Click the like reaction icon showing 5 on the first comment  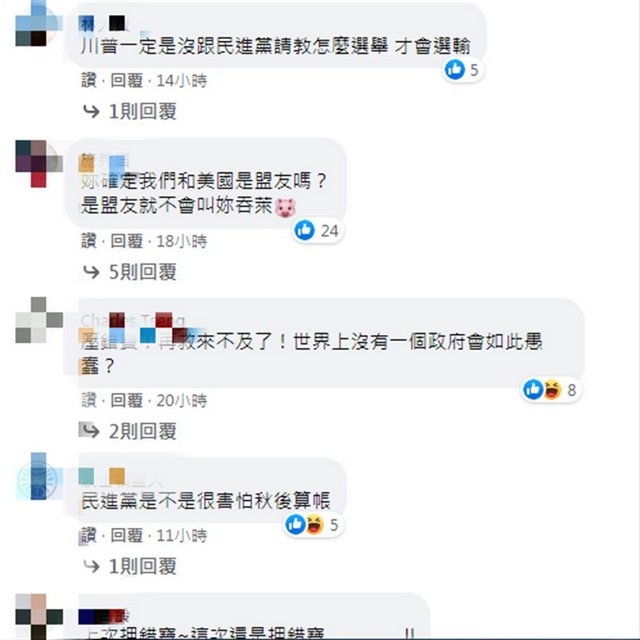click(454, 69)
